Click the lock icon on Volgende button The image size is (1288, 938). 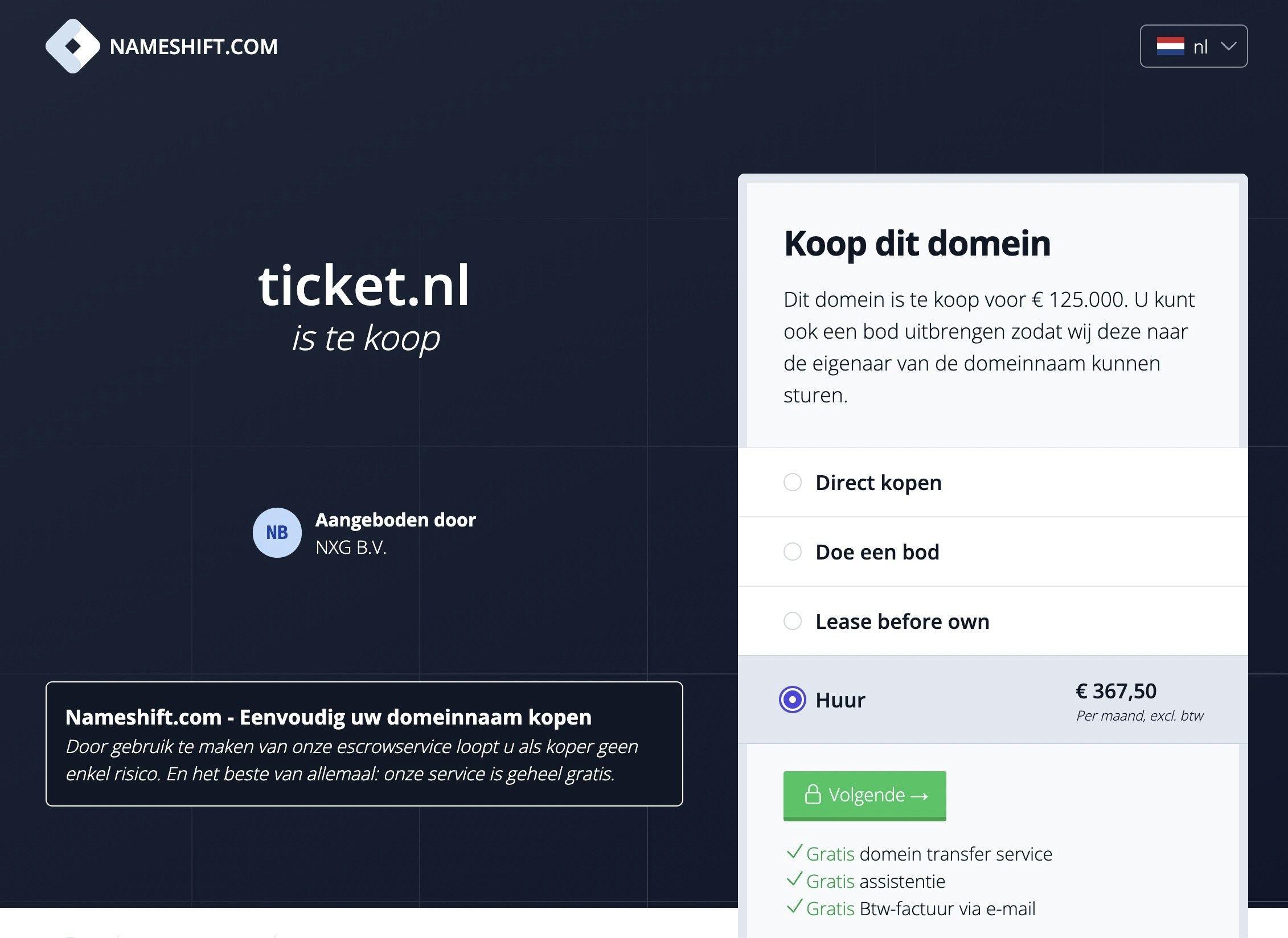pyautogui.click(x=813, y=795)
